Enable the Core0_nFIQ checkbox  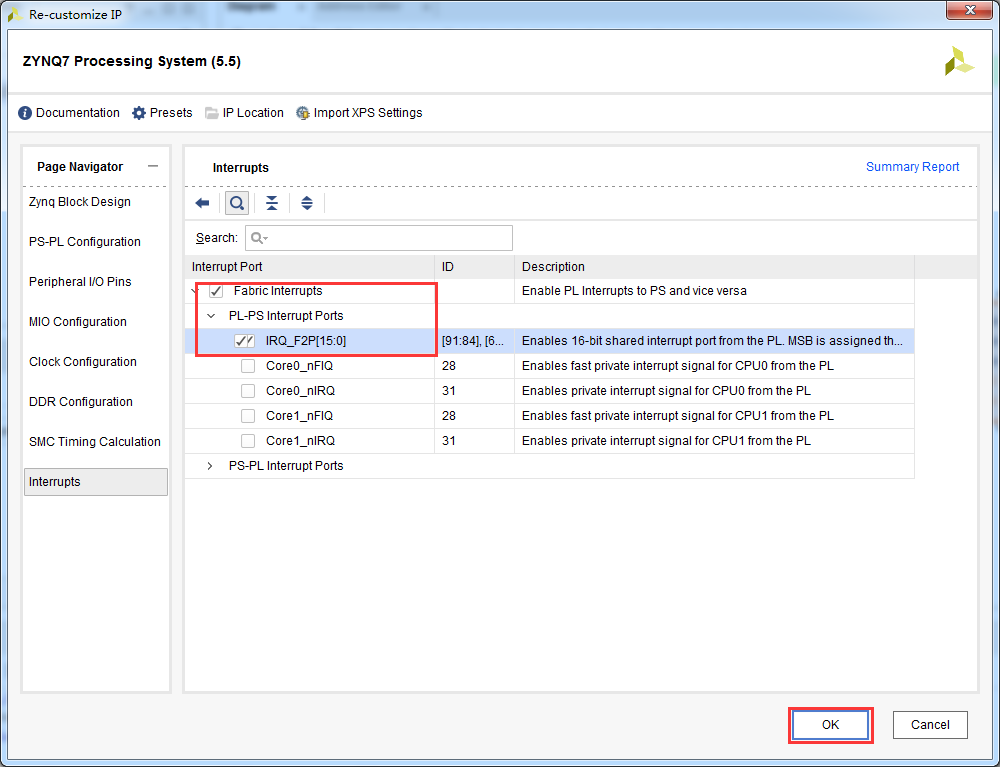248,366
